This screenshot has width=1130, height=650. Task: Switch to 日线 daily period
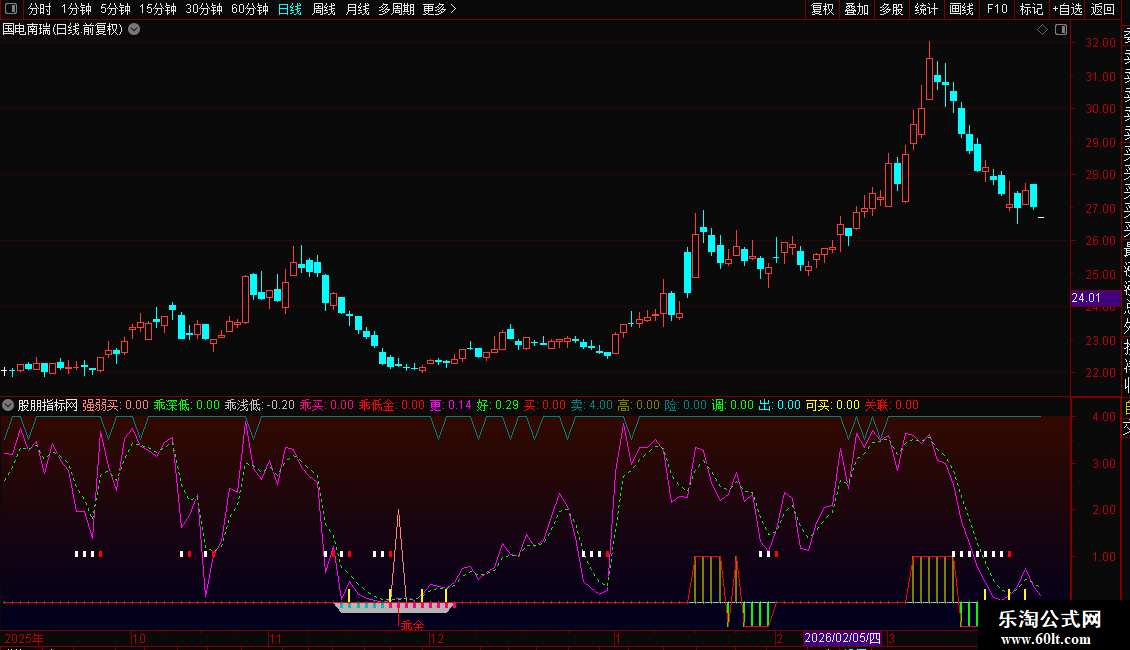290,9
